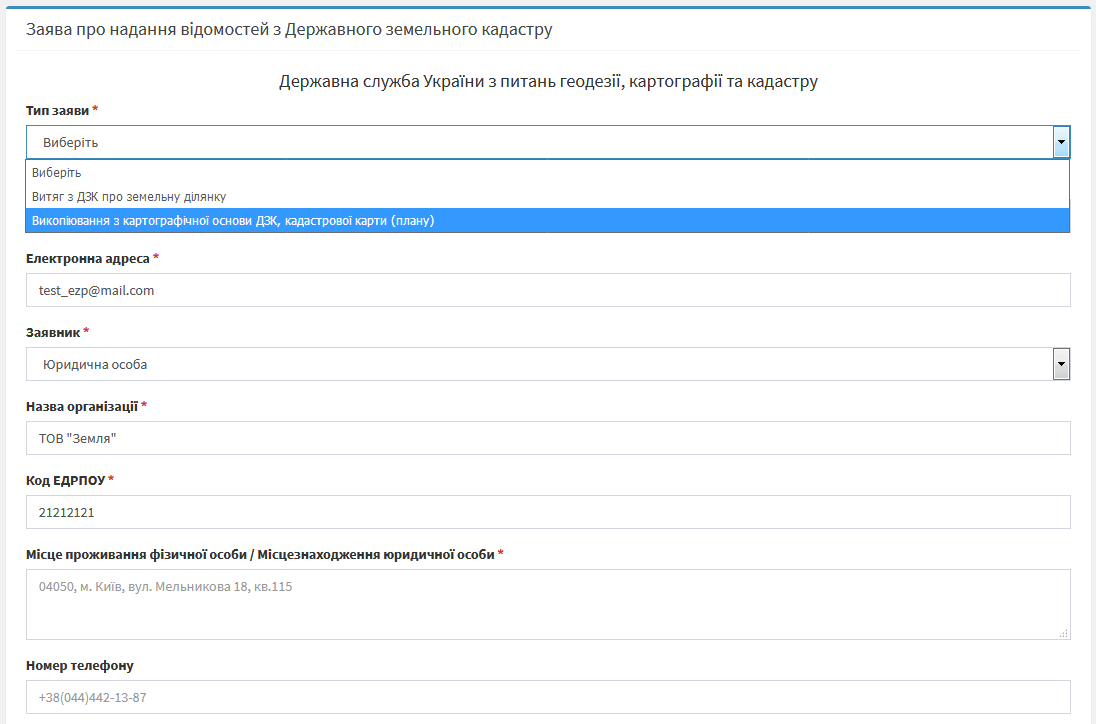Click the Назва організації label

[82, 406]
